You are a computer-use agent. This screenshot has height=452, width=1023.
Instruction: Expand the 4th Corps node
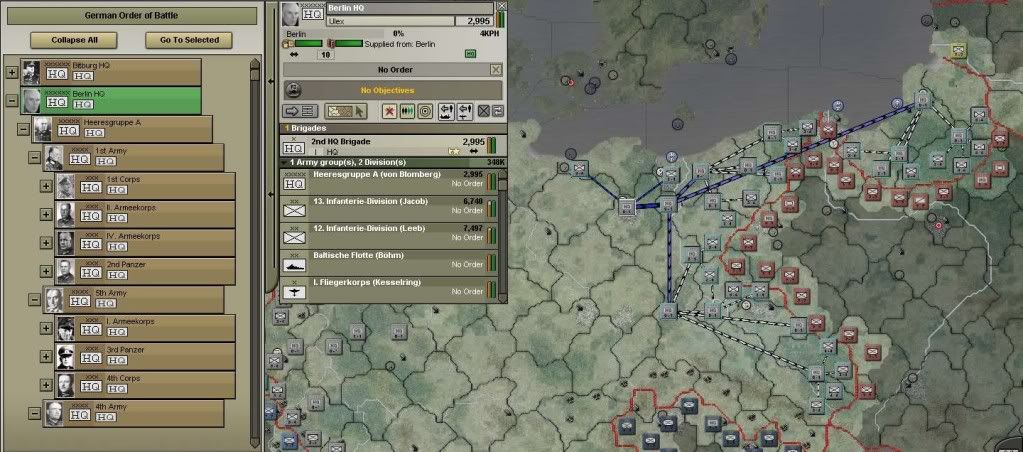click(x=46, y=385)
